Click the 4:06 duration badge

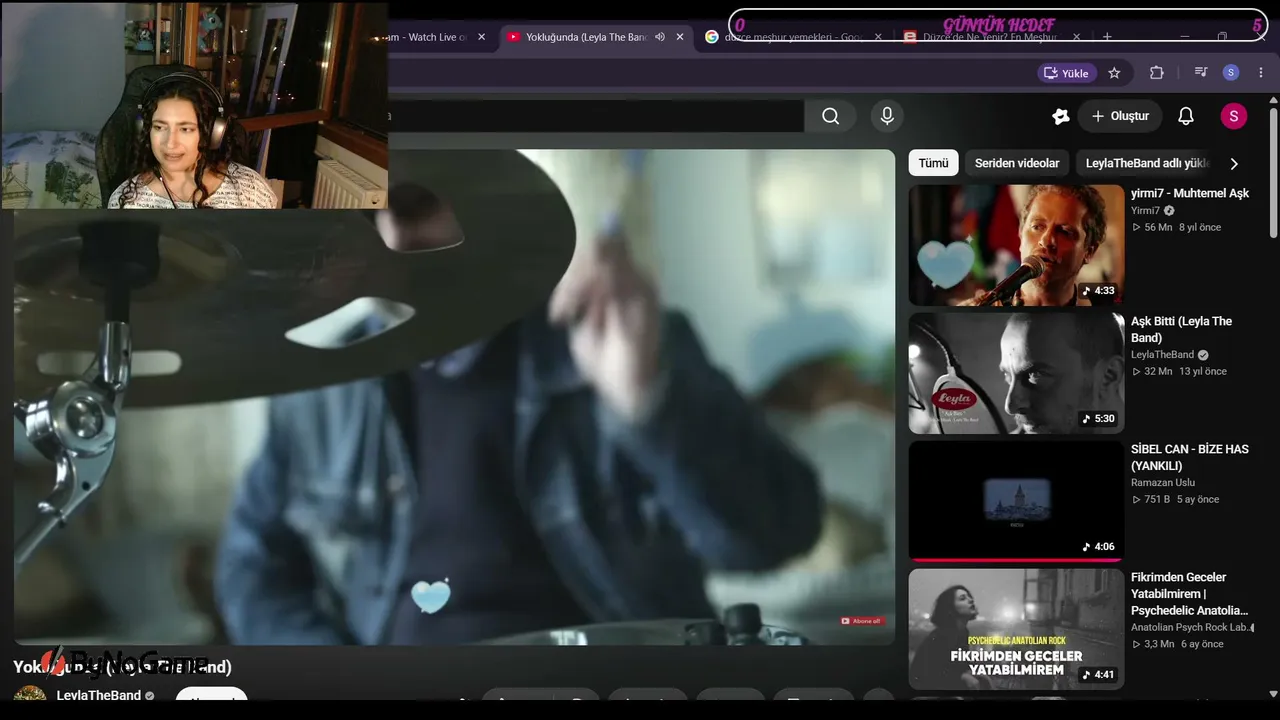click(1098, 547)
